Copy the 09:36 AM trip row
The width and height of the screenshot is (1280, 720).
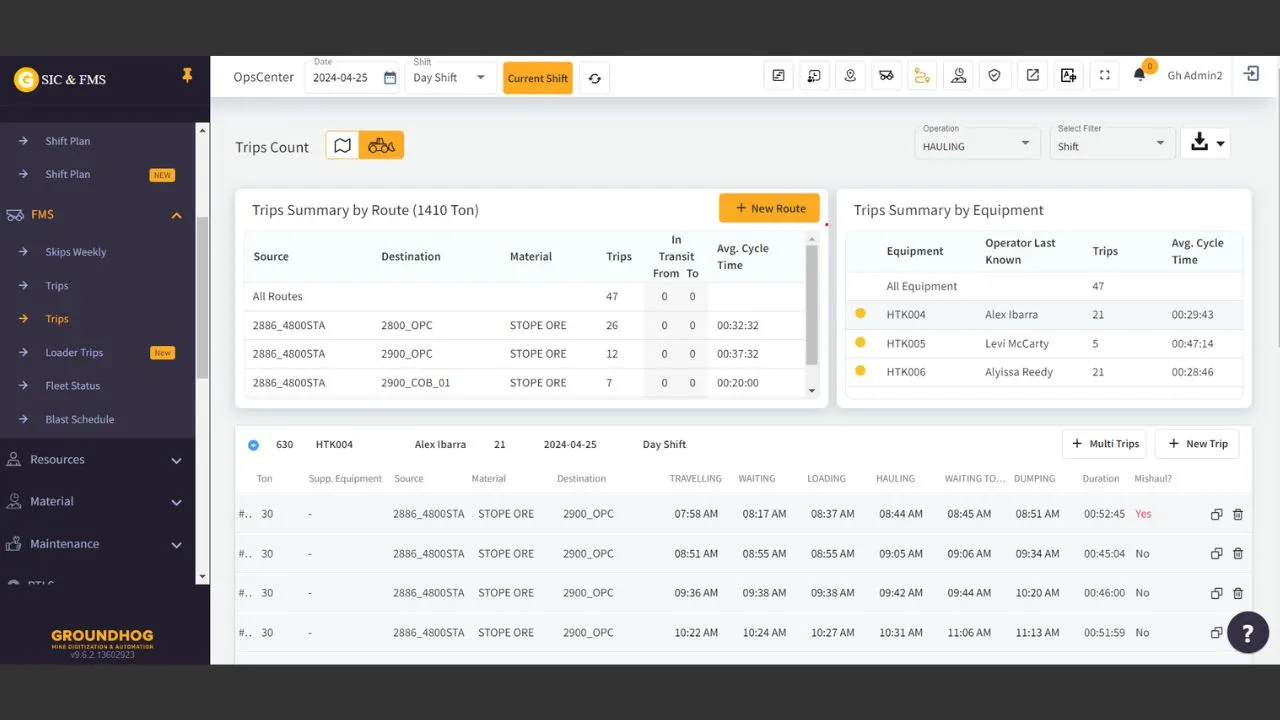coord(1216,593)
